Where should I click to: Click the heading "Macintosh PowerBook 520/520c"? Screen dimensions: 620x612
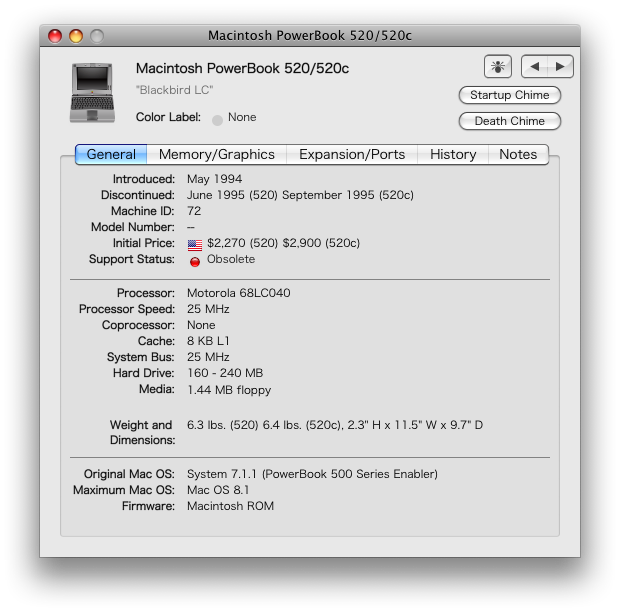click(x=242, y=68)
